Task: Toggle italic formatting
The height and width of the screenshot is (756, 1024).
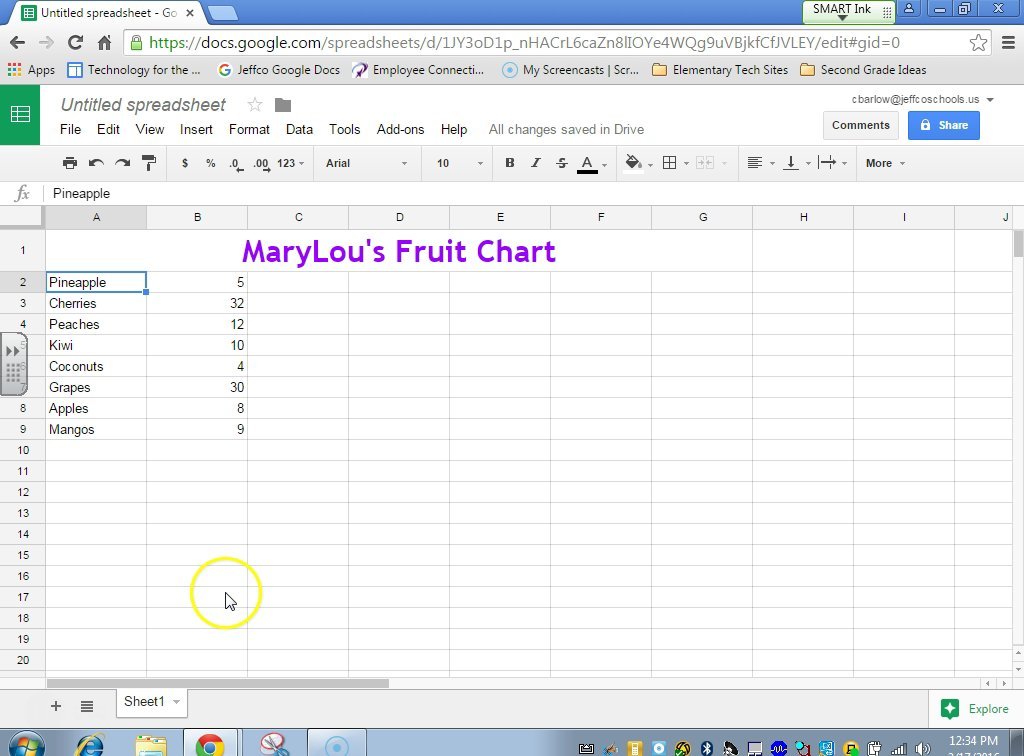Action: (x=535, y=162)
